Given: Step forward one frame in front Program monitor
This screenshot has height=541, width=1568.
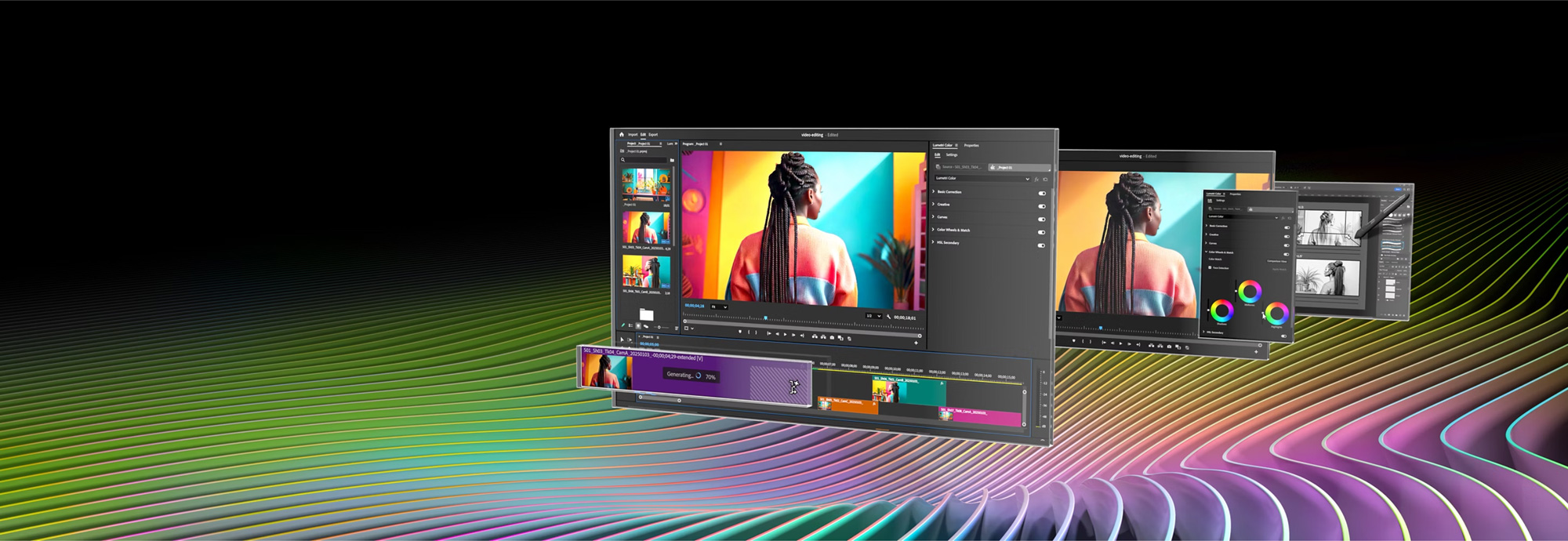Looking at the screenshot, I should (x=793, y=335).
